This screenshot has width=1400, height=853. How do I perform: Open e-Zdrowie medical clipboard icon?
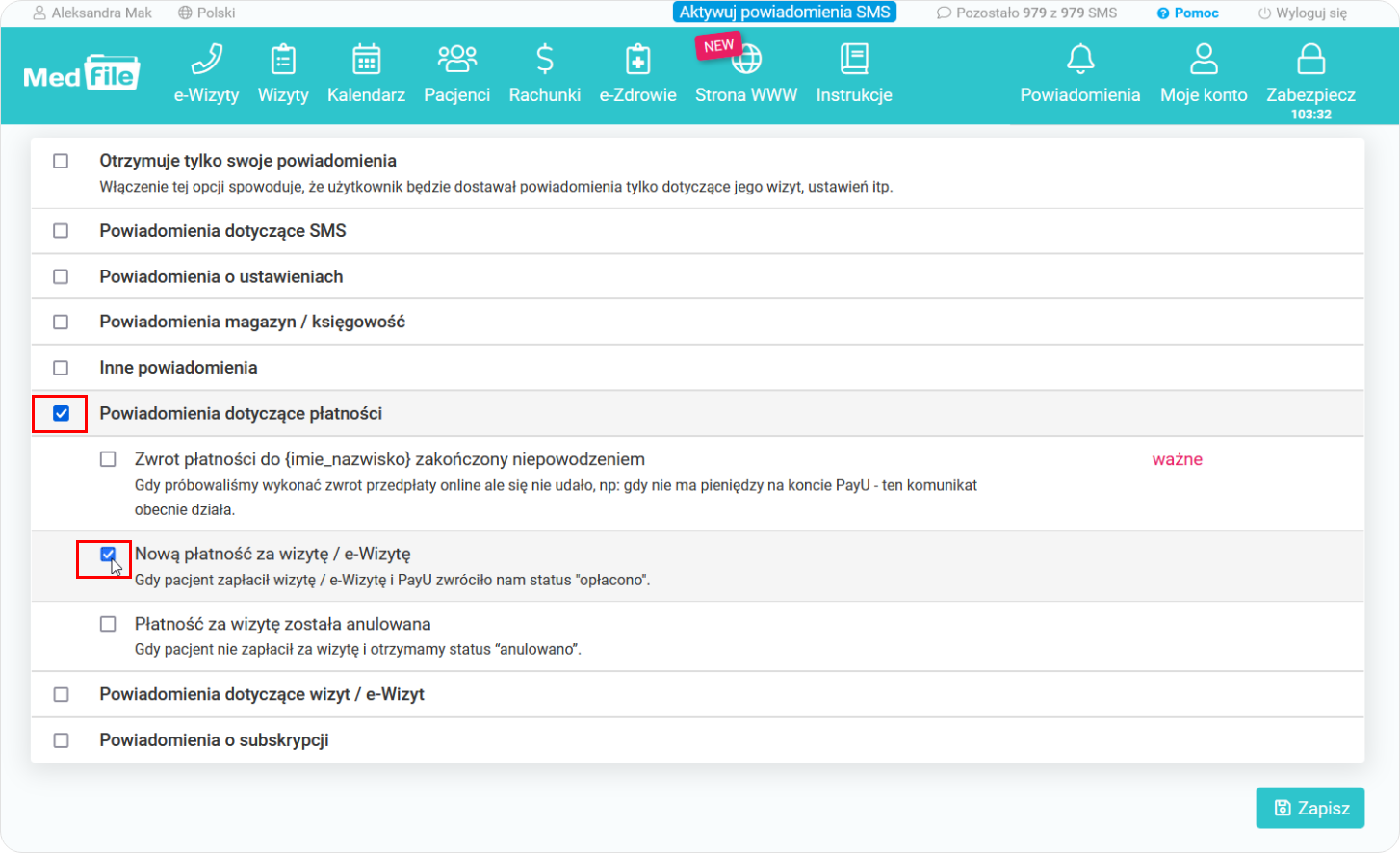(x=637, y=59)
